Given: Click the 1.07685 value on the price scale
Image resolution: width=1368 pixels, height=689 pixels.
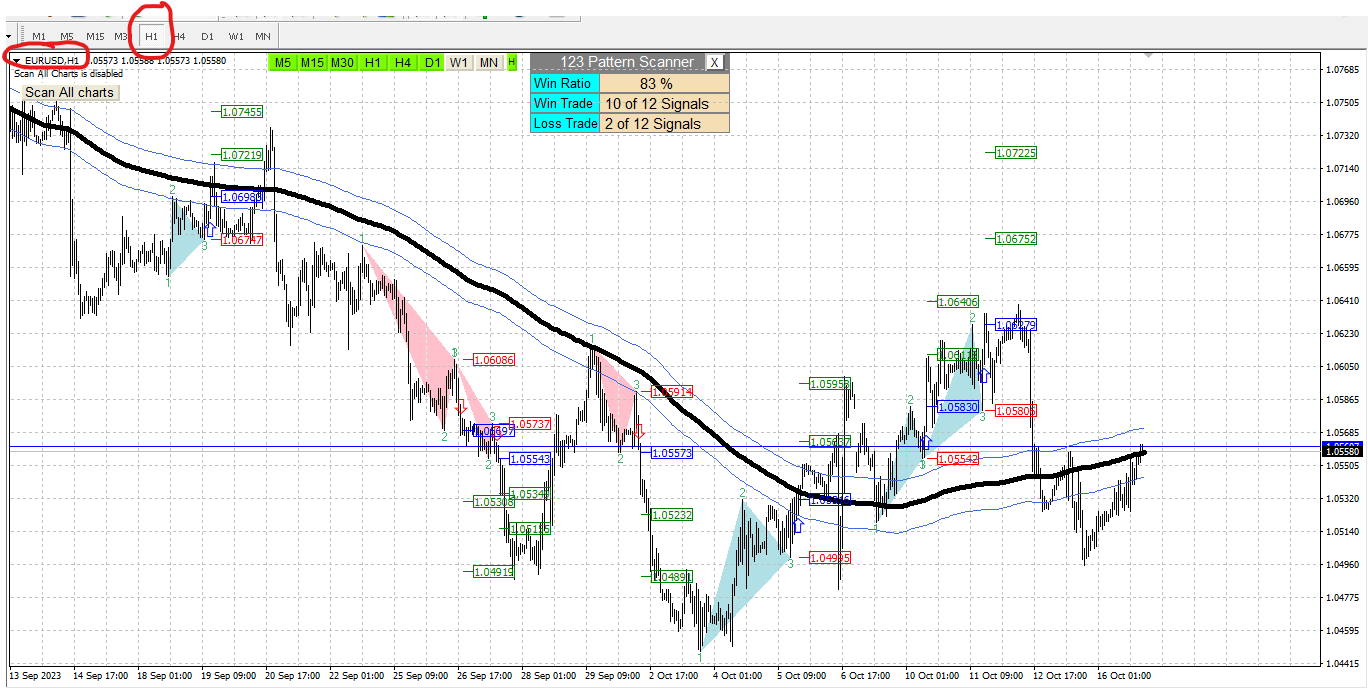Looking at the screenshot, I should click(1343, 70).
